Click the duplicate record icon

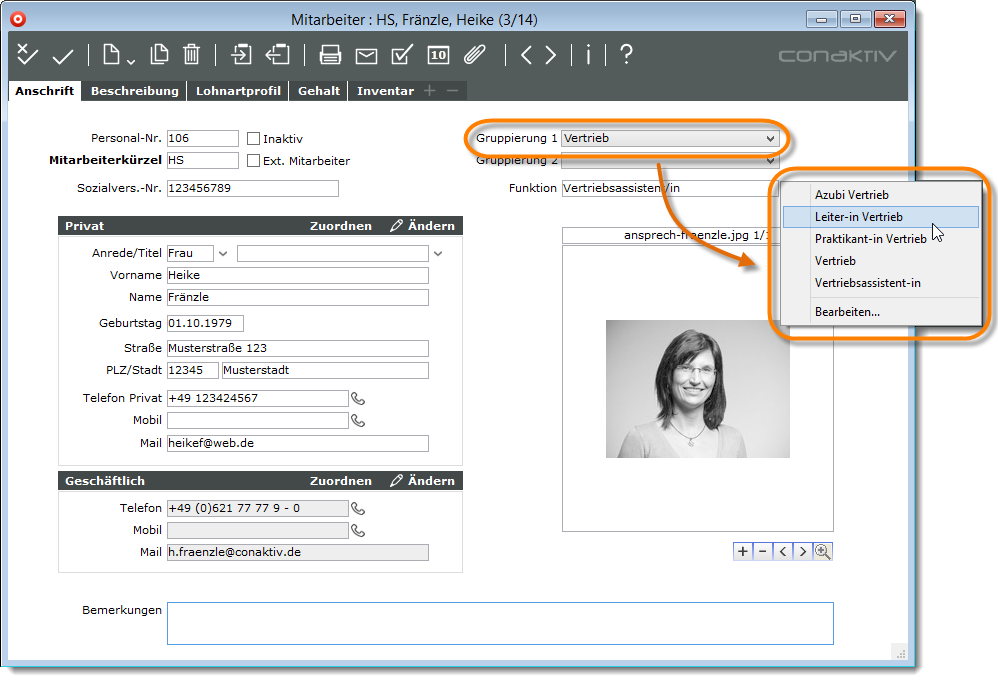[x=159, y=56]
